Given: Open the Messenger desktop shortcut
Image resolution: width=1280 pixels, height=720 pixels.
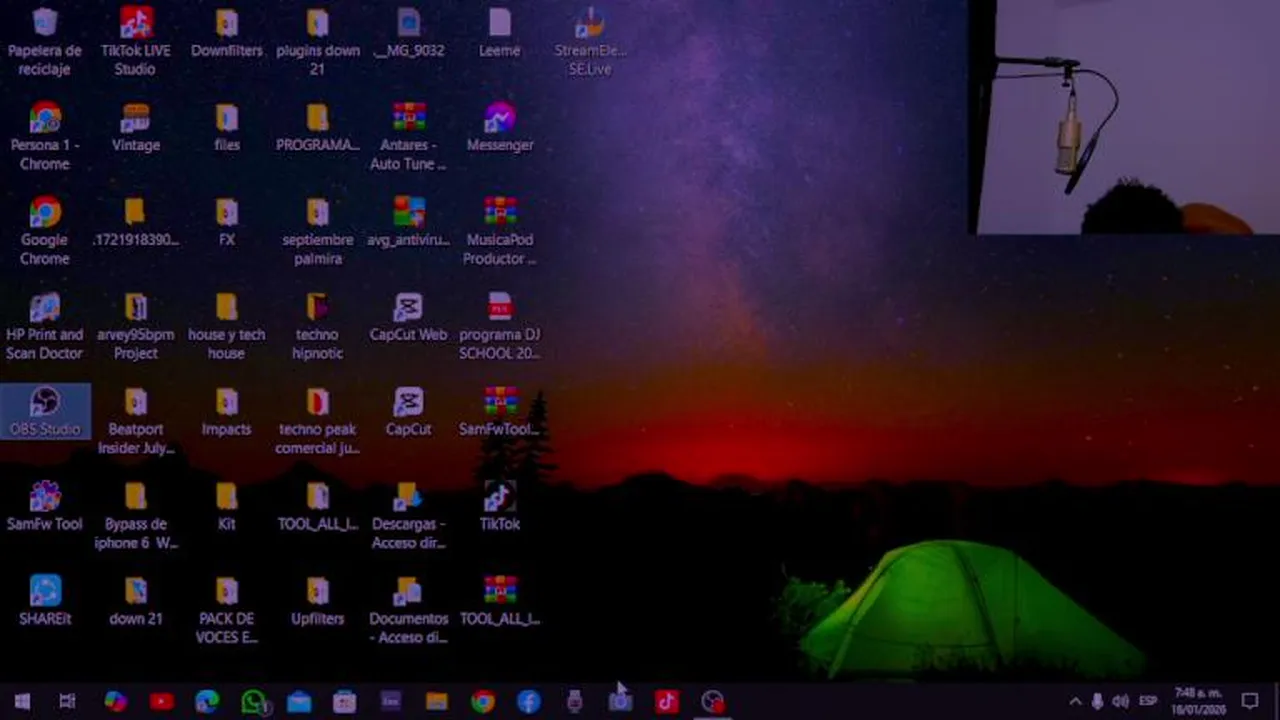Looking at the screenshot, I should [500, 128].
